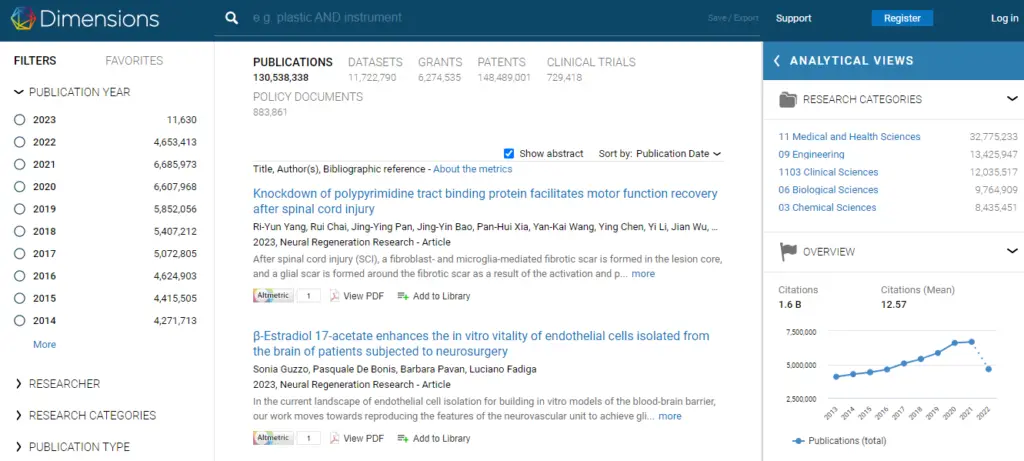Open the β-Estradiol 17-acetate article title
This screenshot has height=461, width=1024.
pyautogui.click(x=481, y=343)
